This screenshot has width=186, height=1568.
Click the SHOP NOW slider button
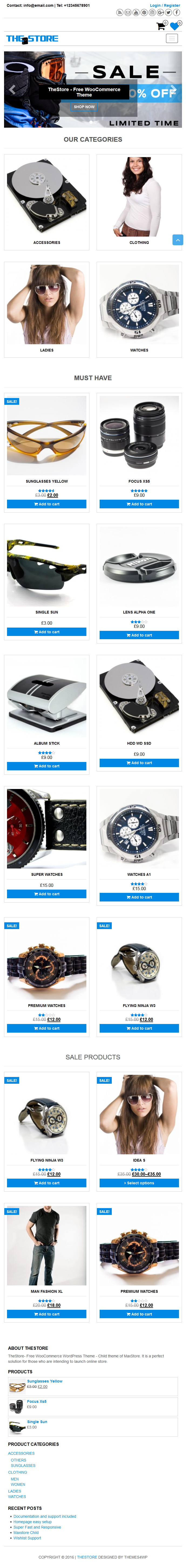click(84, 107)
